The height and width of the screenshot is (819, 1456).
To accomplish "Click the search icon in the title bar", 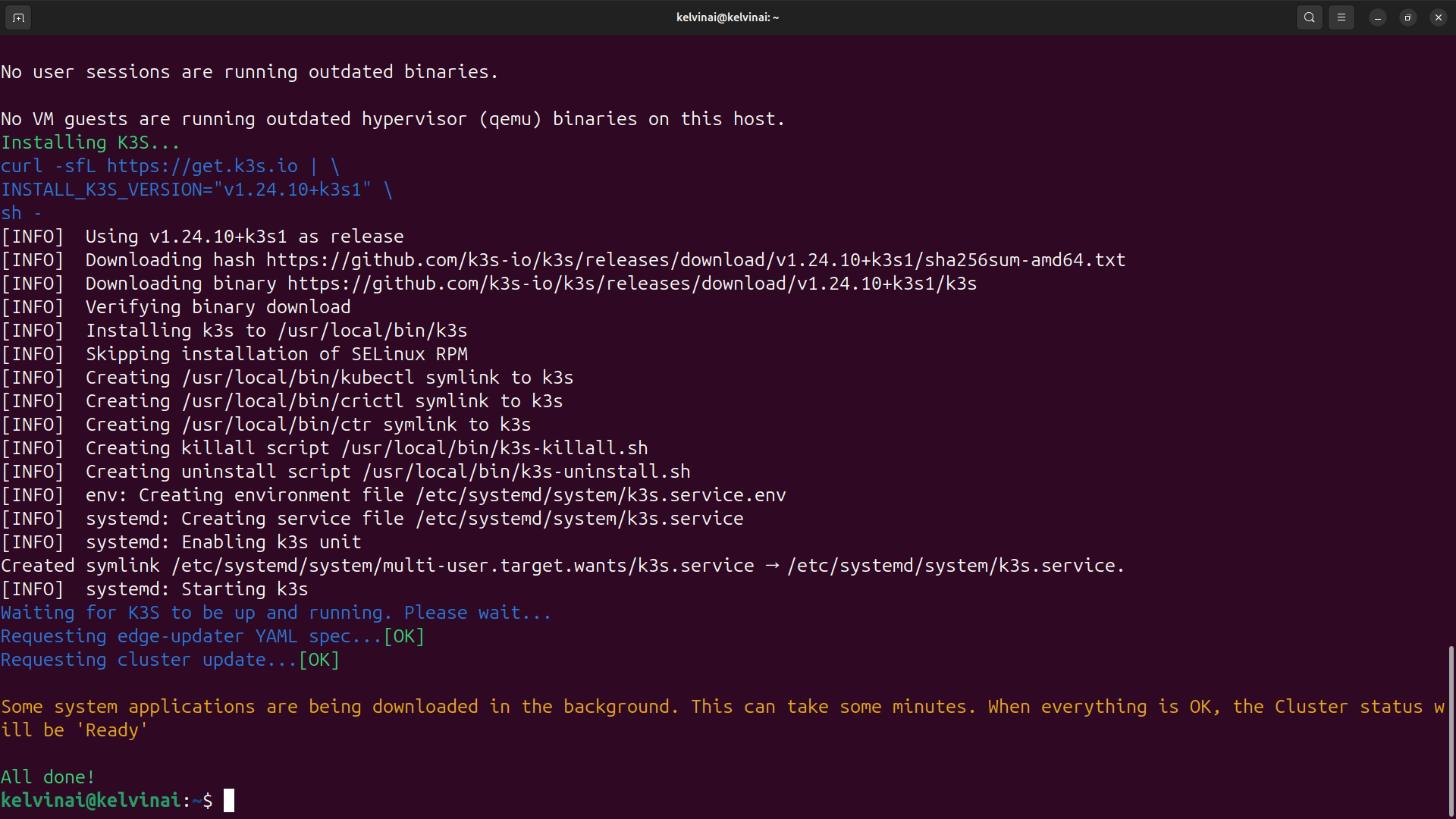I will [1309, 17].
